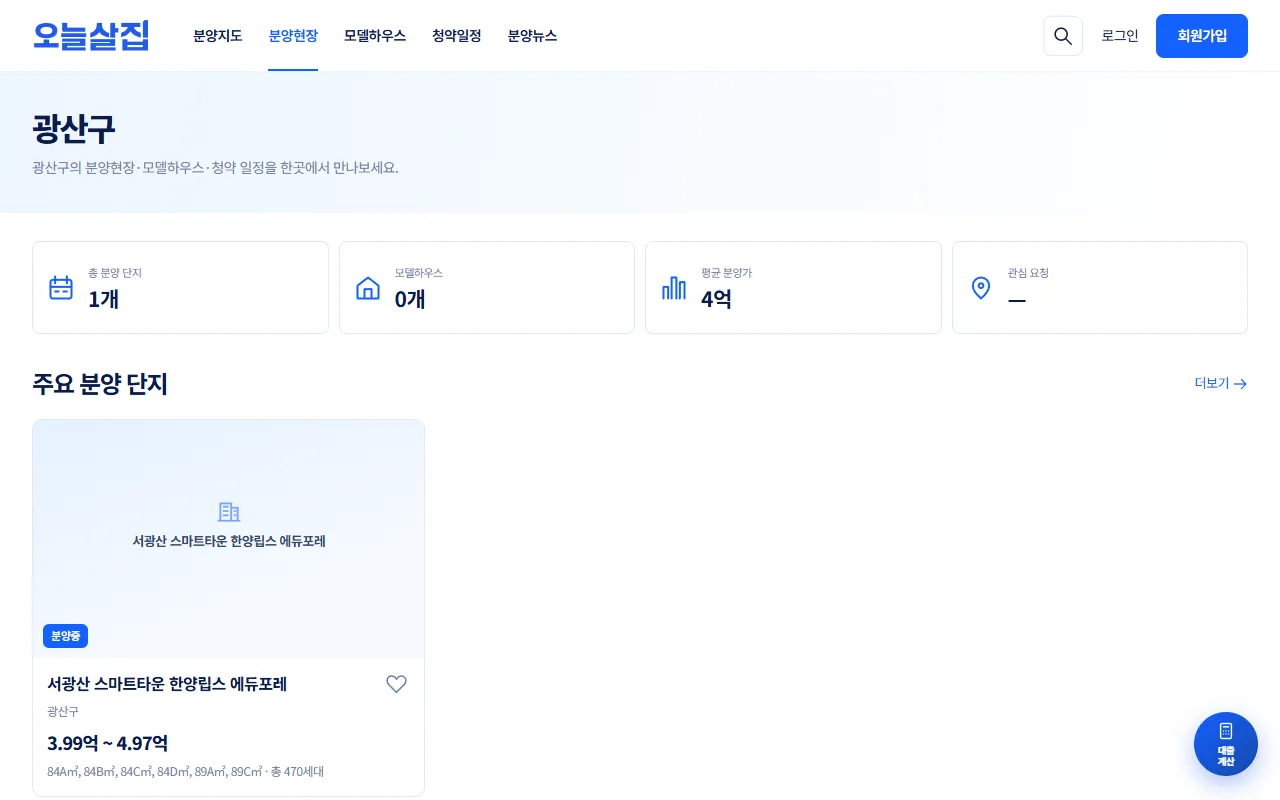
Task: Click the 광산구의 분양현장 subtitle description
Action: point(215,168)
